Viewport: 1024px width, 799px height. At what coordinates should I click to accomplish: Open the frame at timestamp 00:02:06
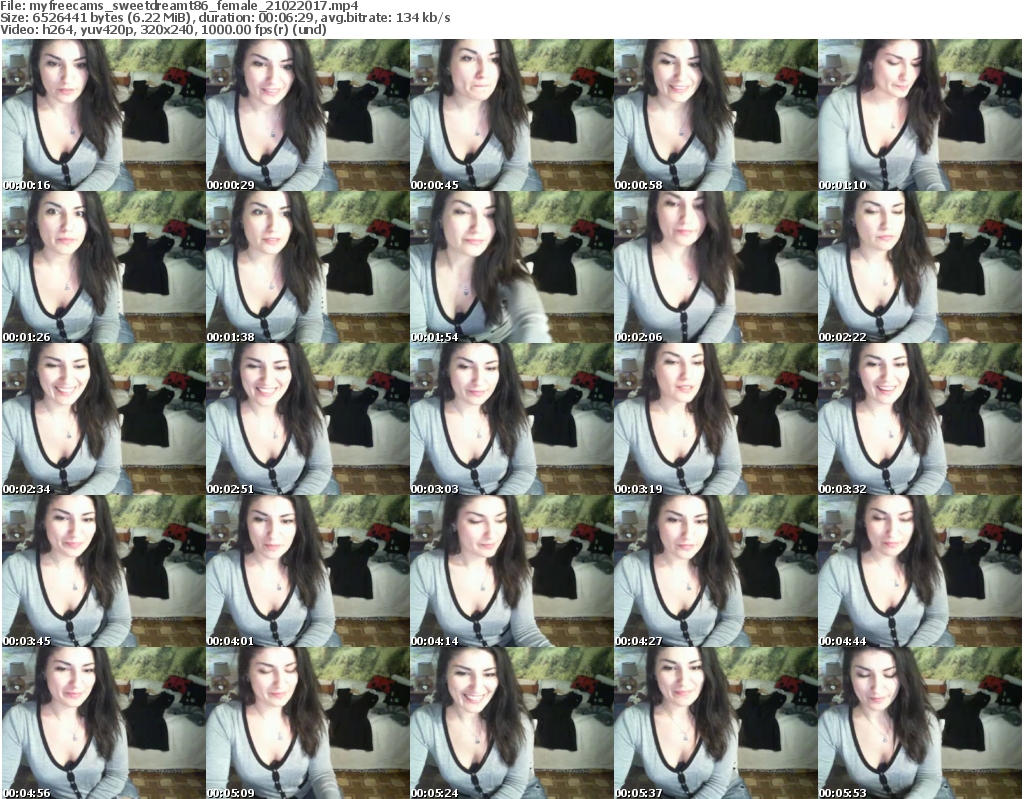click(715, 267)
